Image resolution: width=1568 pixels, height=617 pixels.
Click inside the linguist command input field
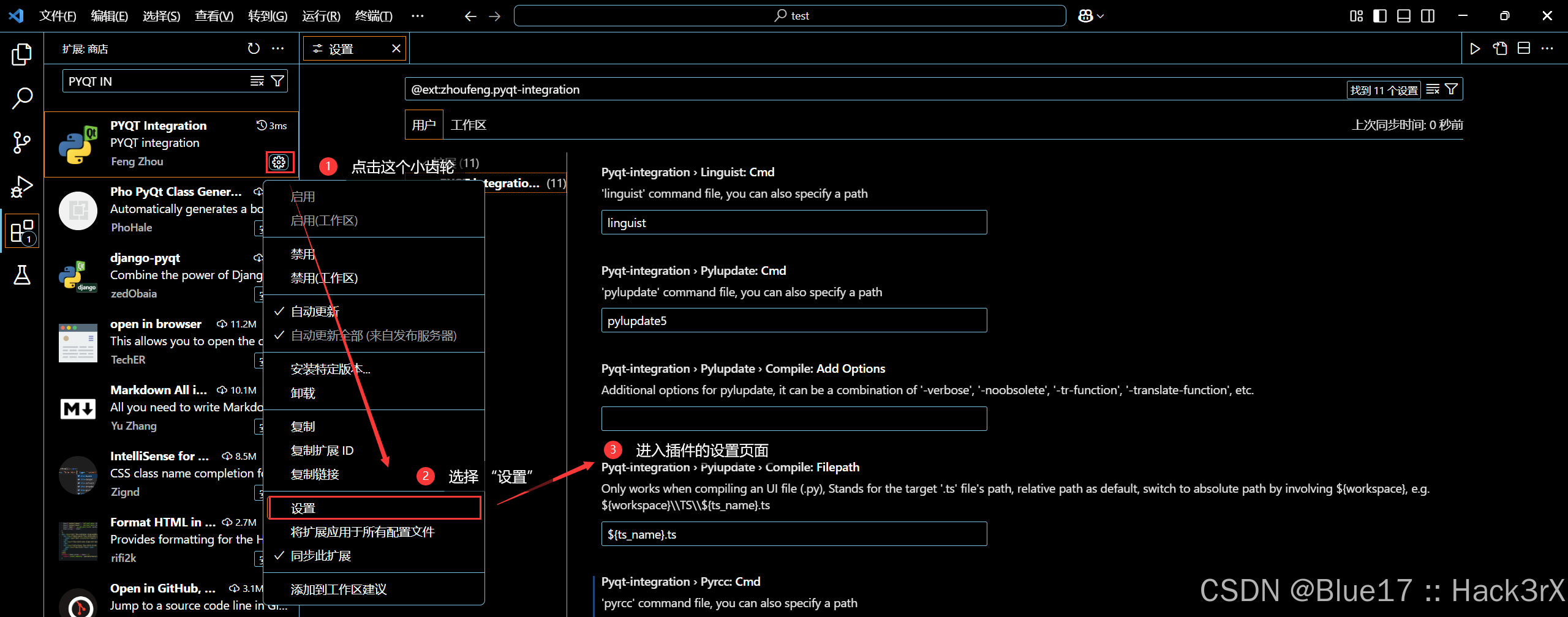click(x=793, y=222)
